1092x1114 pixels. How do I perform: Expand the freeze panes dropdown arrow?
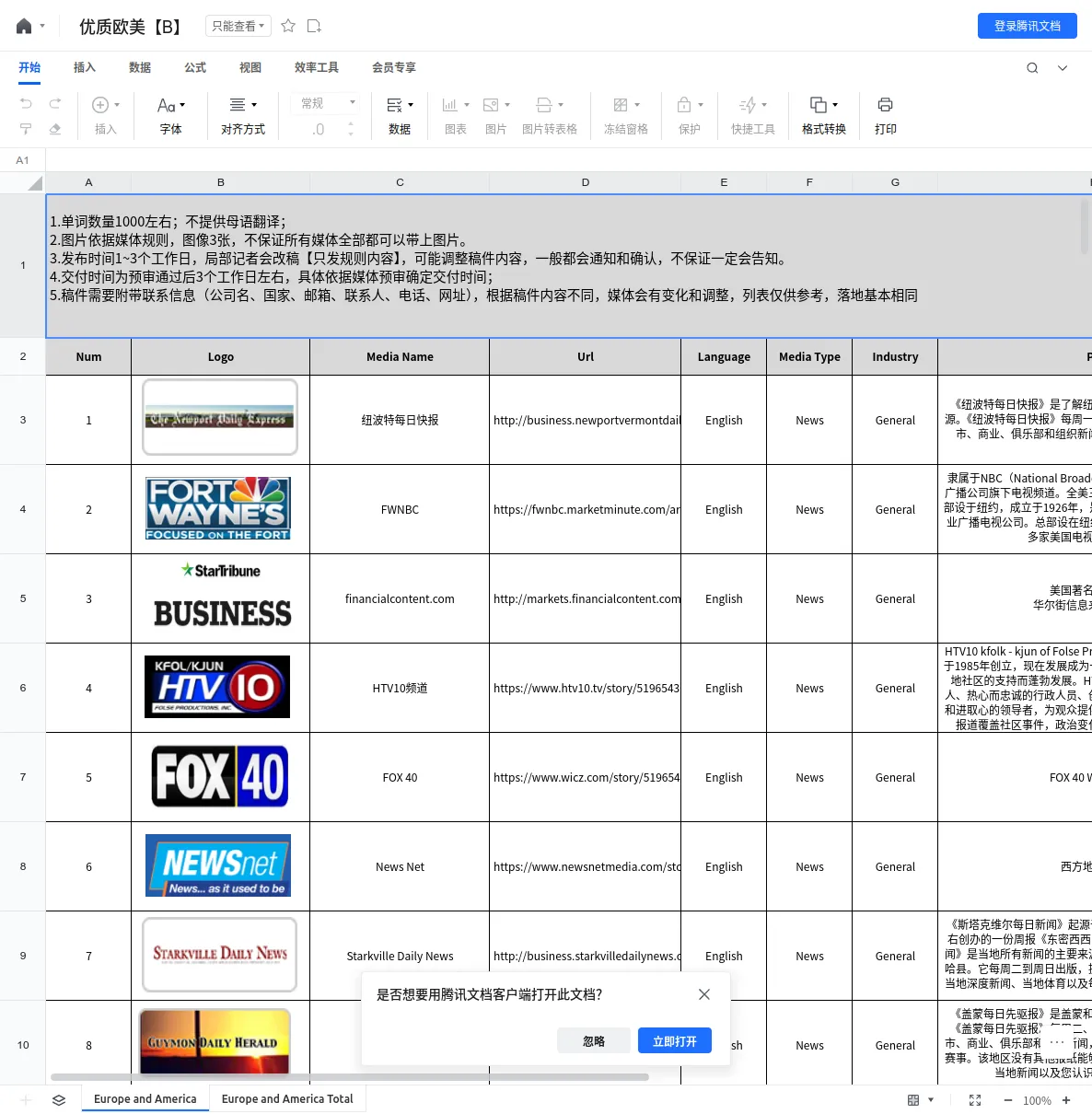click(637, 105)
